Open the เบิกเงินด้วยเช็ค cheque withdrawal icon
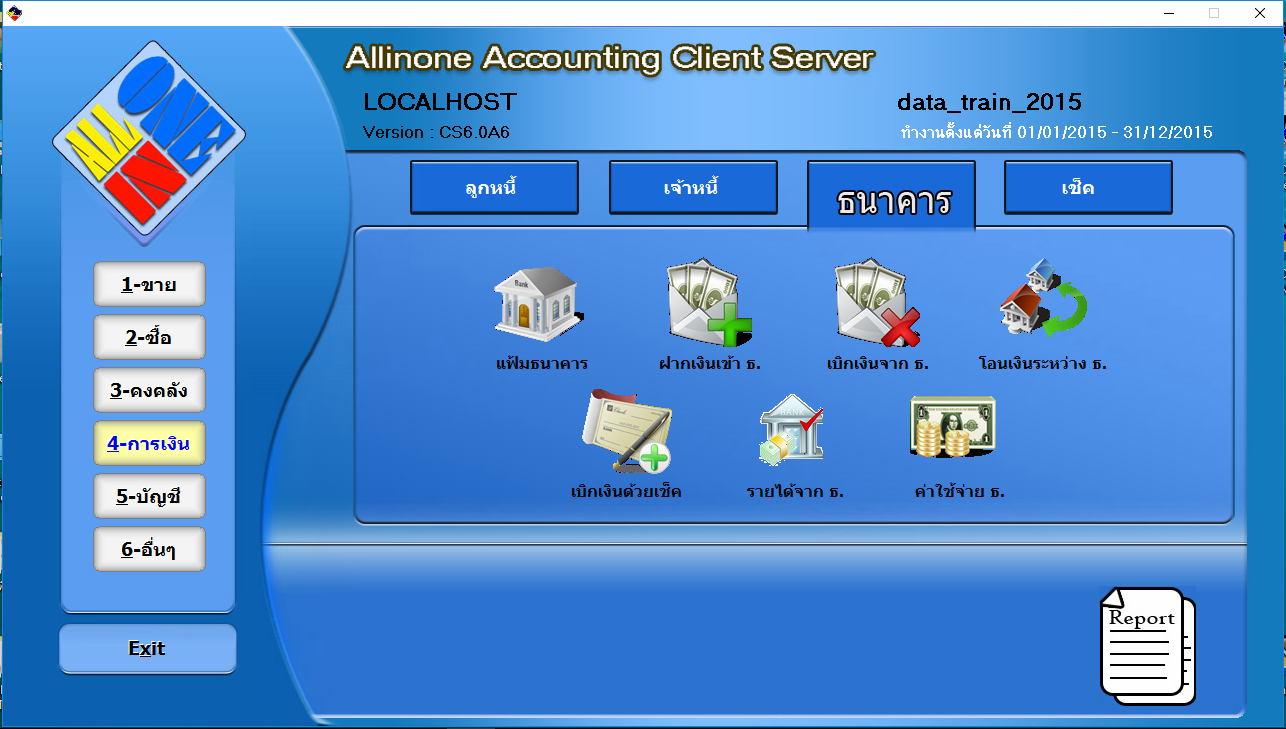The image size is (1286, 729). coord(626,431)
